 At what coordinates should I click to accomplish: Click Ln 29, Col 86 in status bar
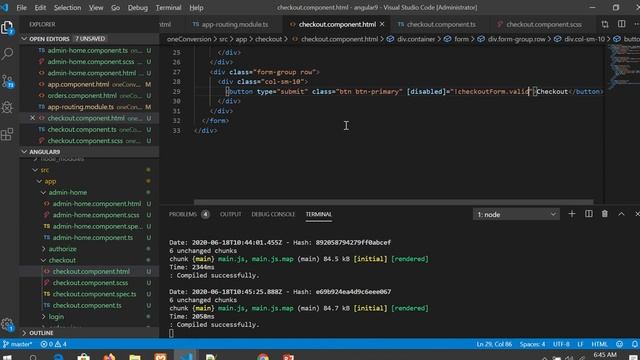click(494, 344)
